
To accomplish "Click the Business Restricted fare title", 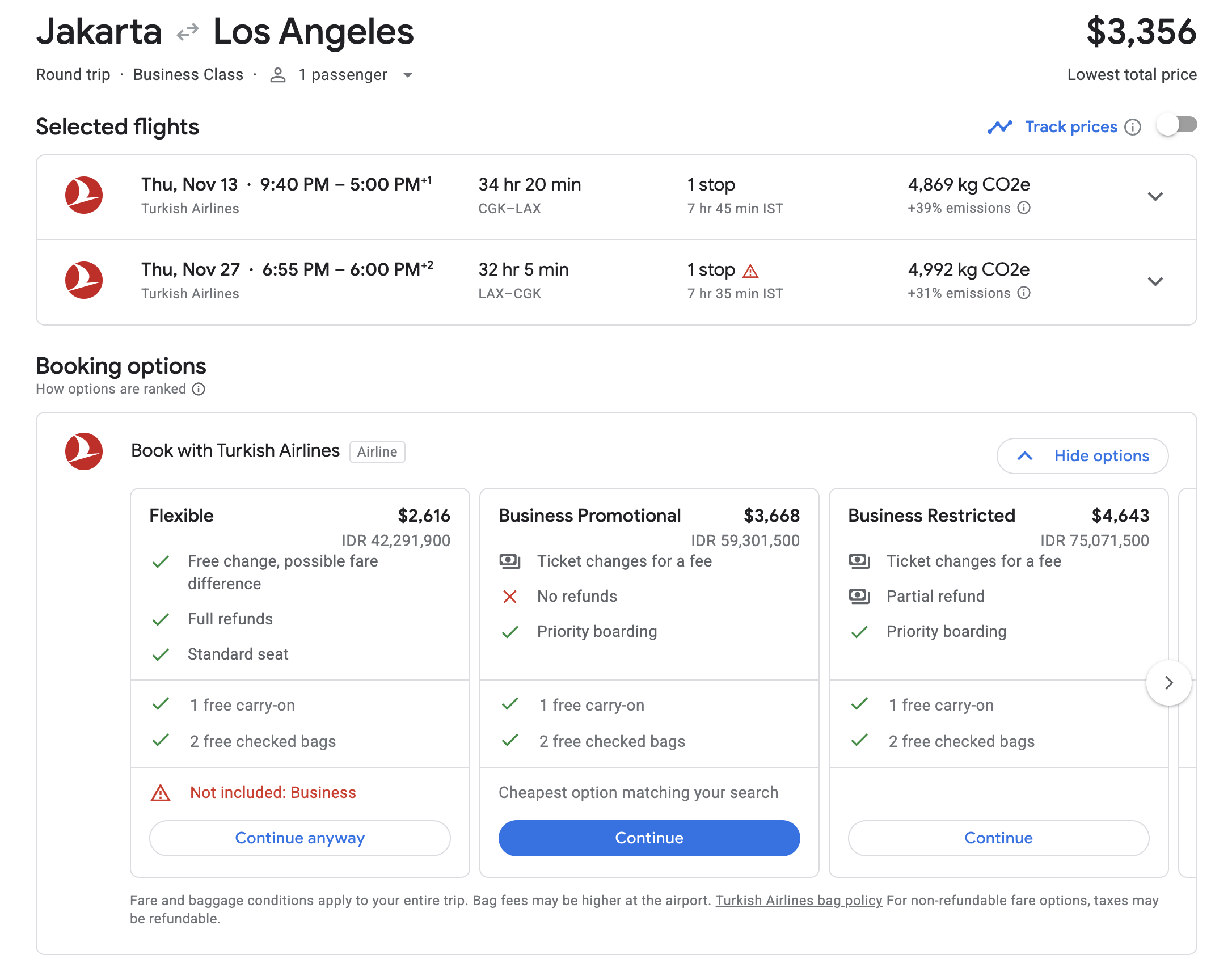I will 932,516.
